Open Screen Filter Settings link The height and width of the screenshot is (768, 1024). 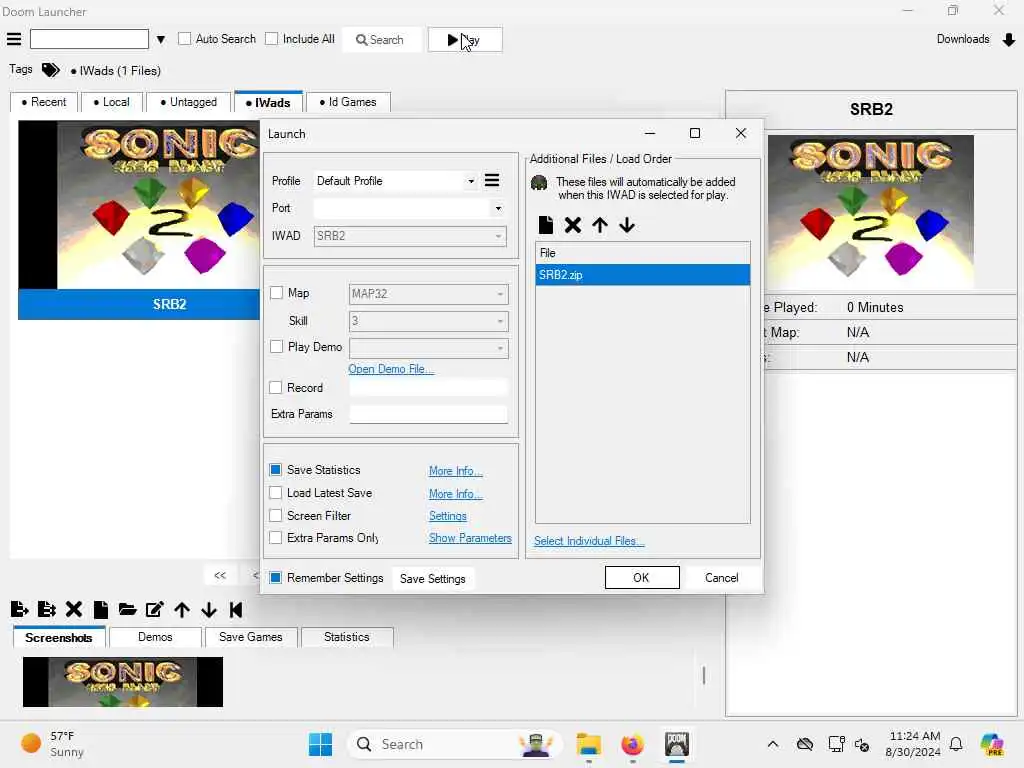coord(448,516)
